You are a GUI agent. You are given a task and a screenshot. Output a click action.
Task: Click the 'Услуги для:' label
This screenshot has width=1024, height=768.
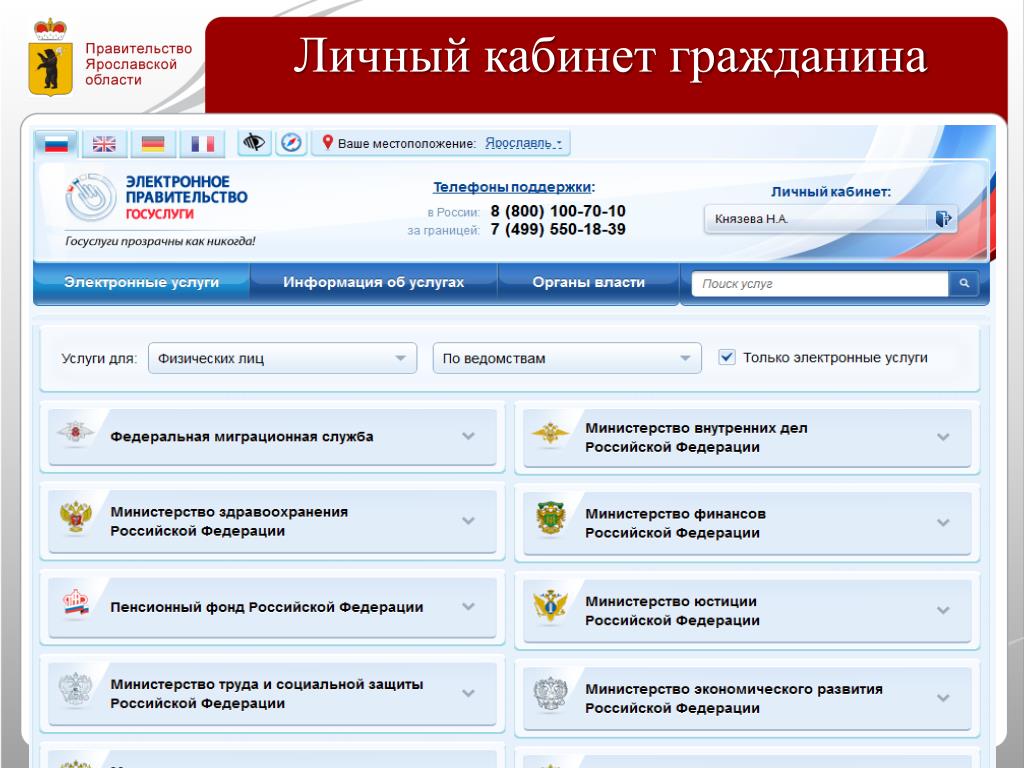(99, 359)
